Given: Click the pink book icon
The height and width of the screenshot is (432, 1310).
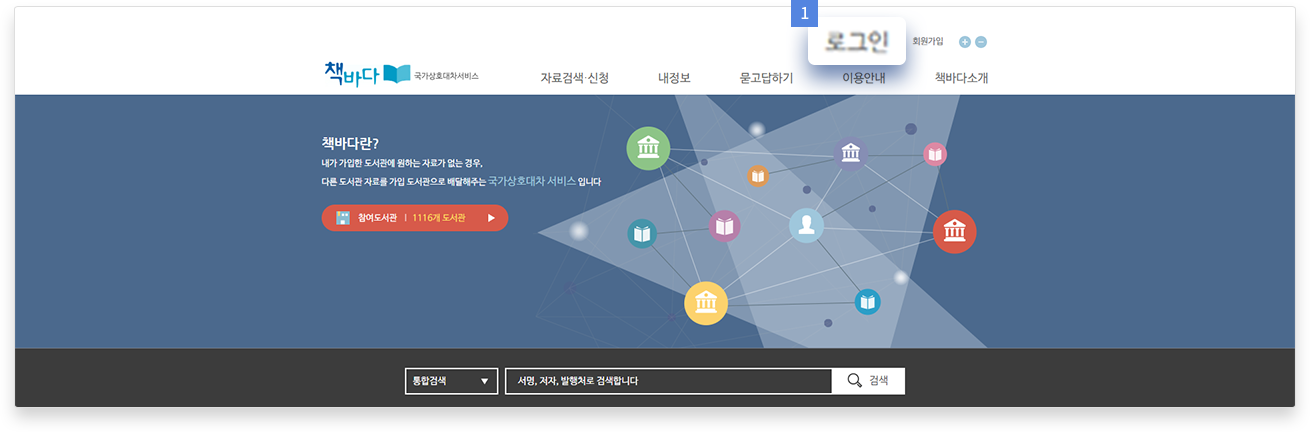Looking at the screenshot, I should coord(935,154).
